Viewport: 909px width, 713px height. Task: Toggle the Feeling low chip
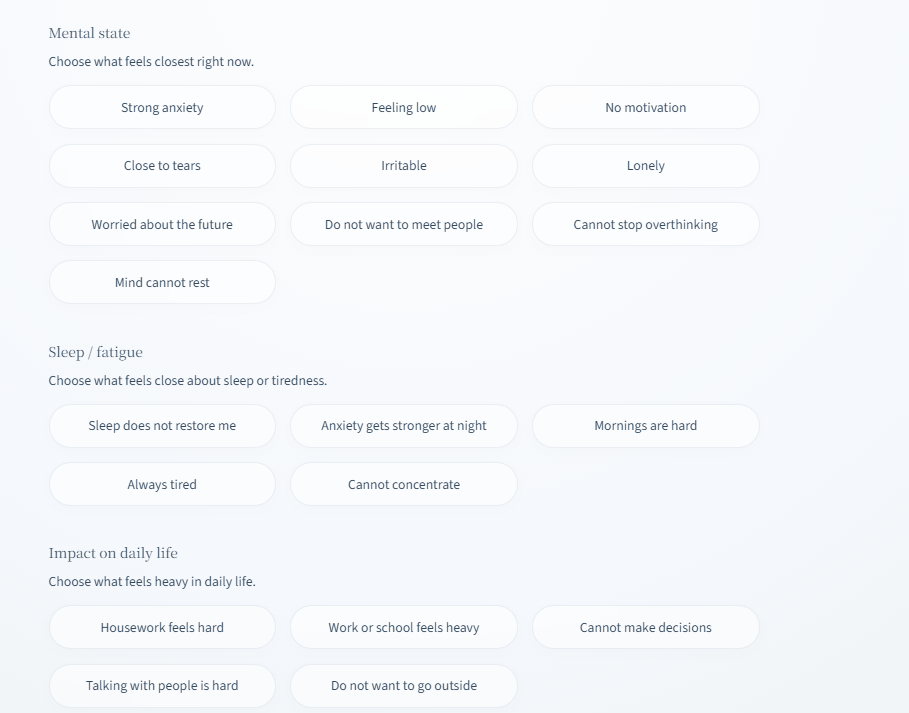(x=404, y=107)
